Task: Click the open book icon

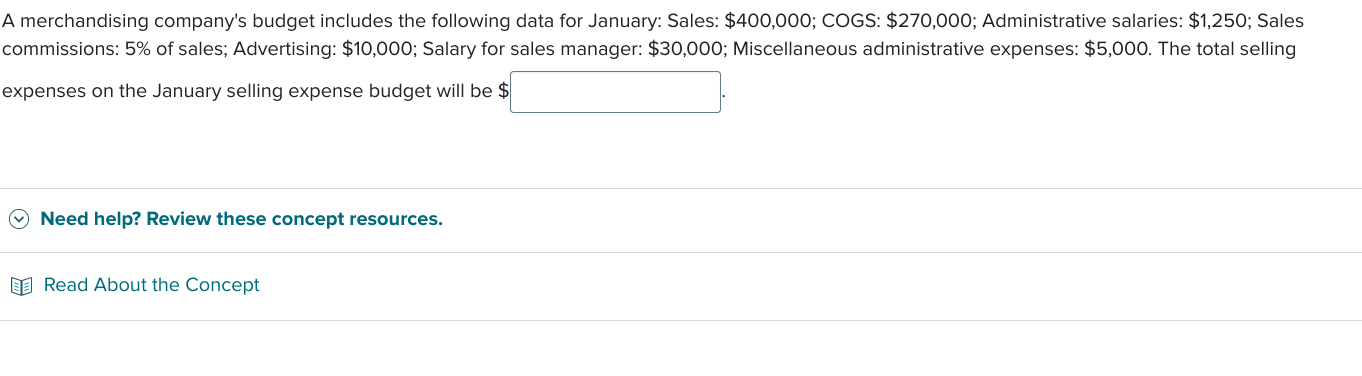Action: [x=21, y=286]
